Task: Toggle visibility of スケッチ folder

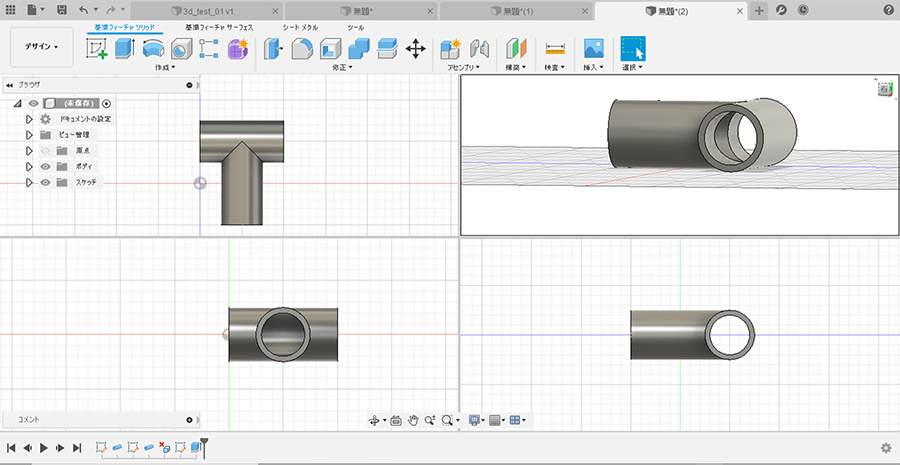Action: tap(45, 182)
